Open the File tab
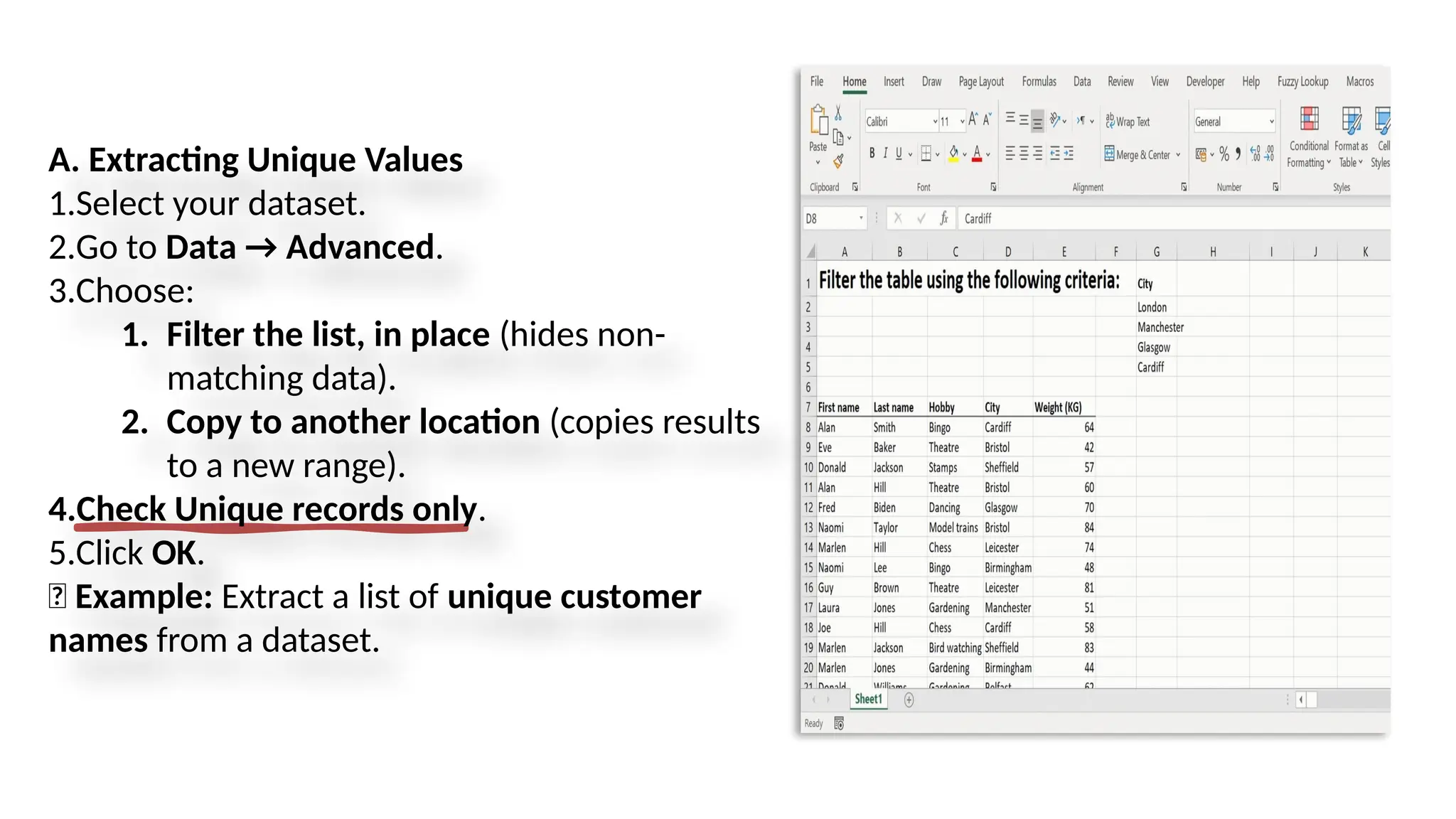Screen dimensions: 1456x819 click(817, 82)
